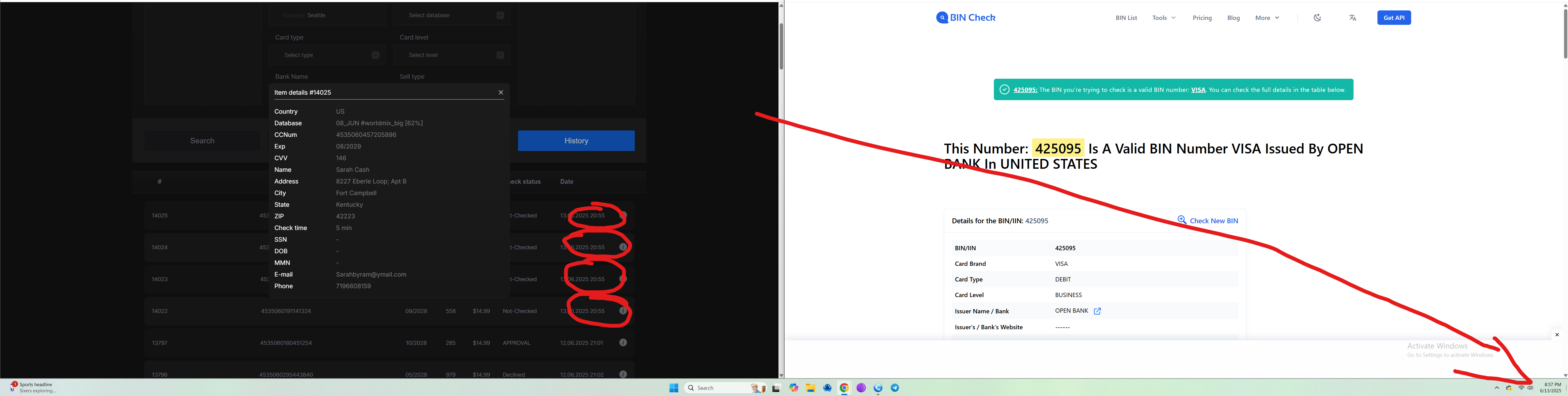Click the Check New BIN magnifier icon
Viewport: 1568px width, 396px height.
pos(1181,220)
